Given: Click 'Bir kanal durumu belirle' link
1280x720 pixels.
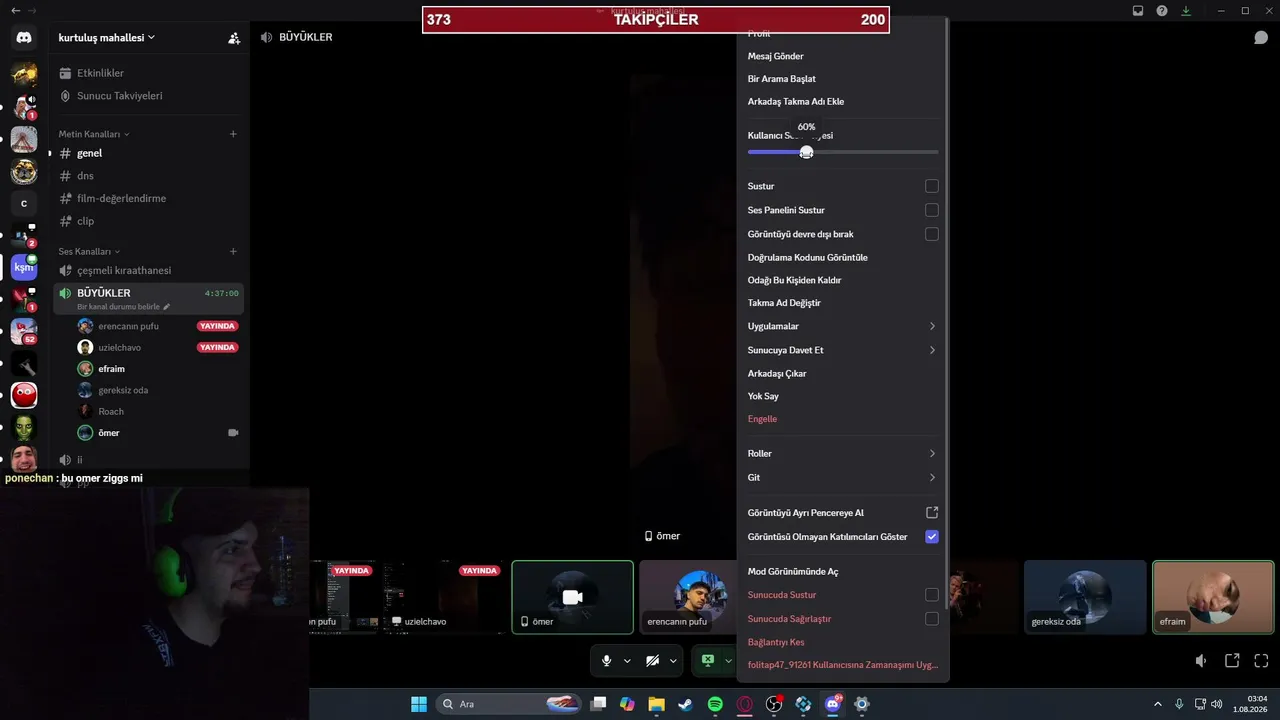Looking at the screenshot, I should pos(123,307).
